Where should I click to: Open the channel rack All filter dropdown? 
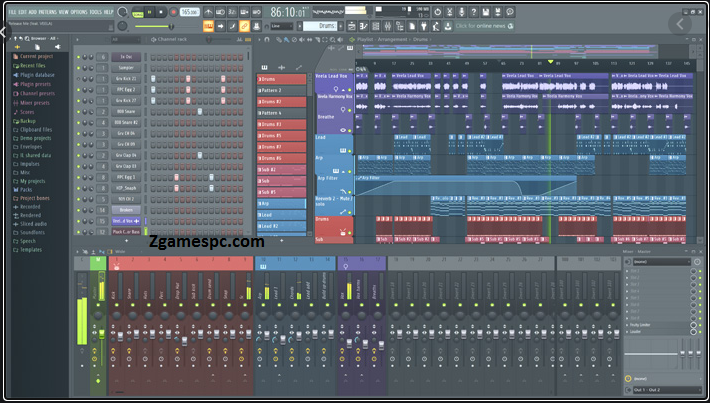[x=125, y=39]
